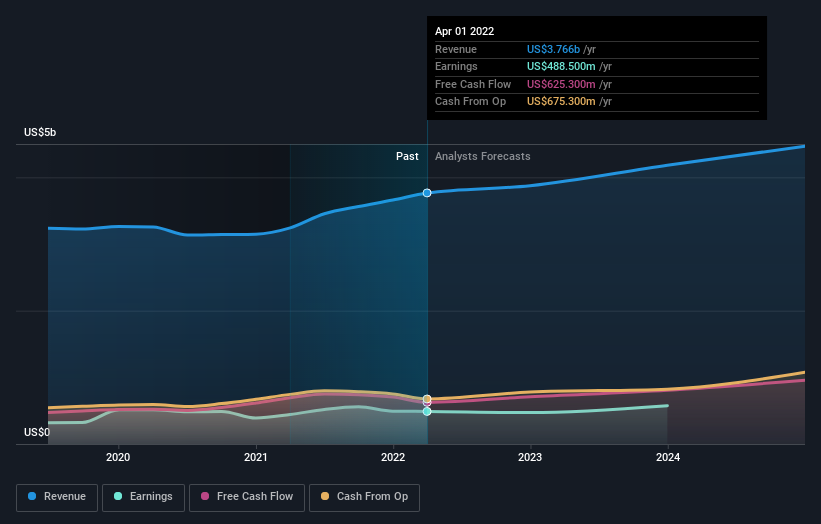Click the teal Earnings legend dot
The width and height of the screenshot is (821, 524).
(118, 496)
